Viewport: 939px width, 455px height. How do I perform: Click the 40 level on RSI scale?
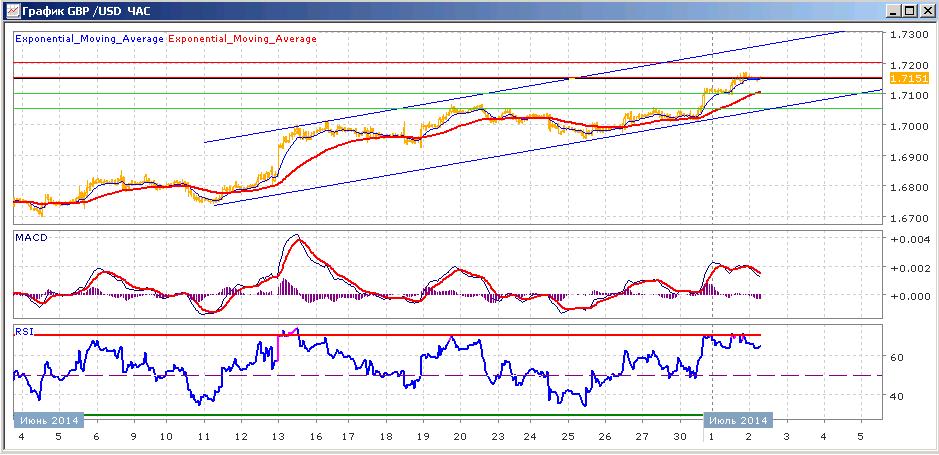[x=897, y=396]
